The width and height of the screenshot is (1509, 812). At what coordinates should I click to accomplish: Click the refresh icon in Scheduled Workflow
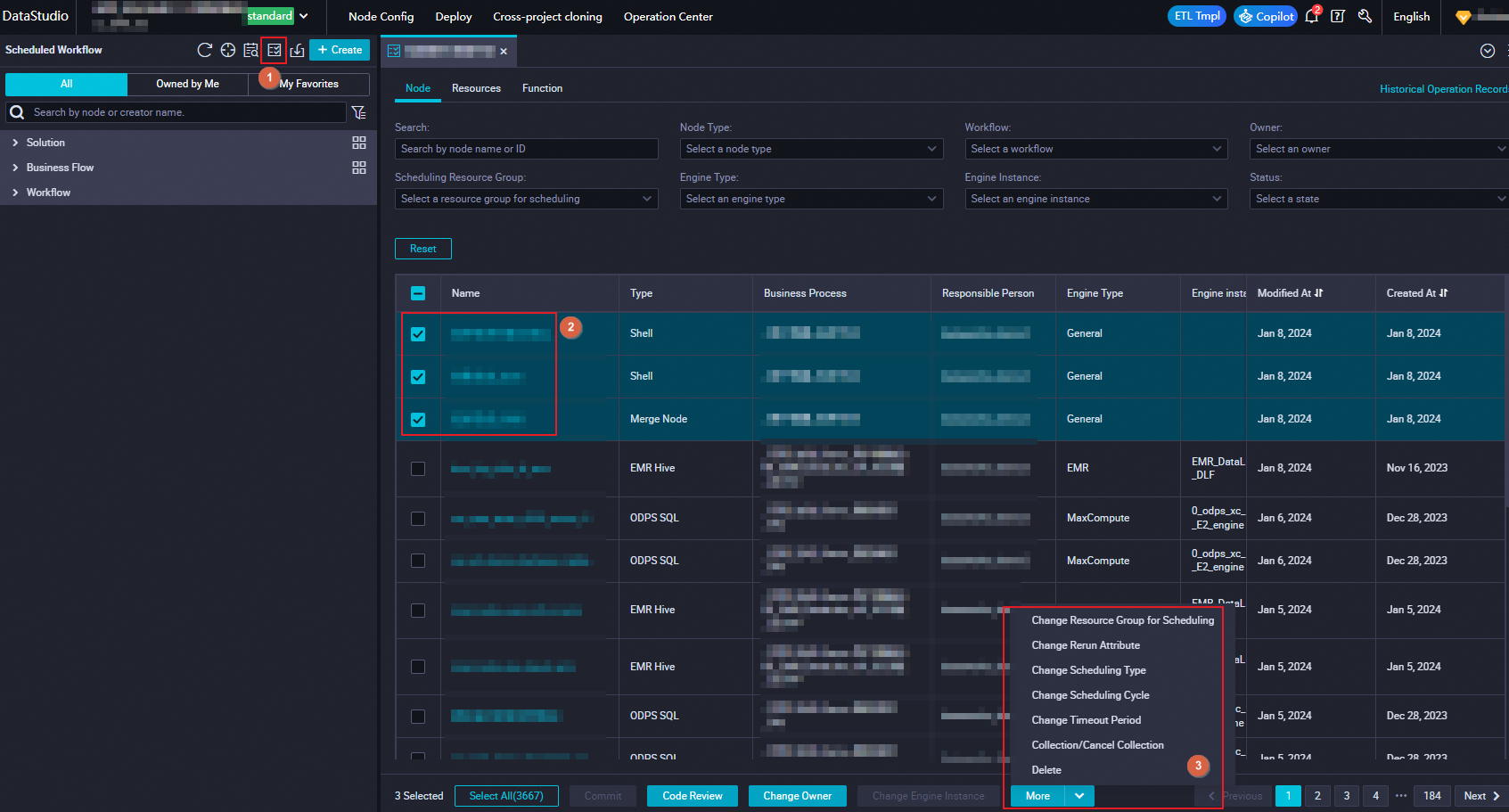coord(204,50)
